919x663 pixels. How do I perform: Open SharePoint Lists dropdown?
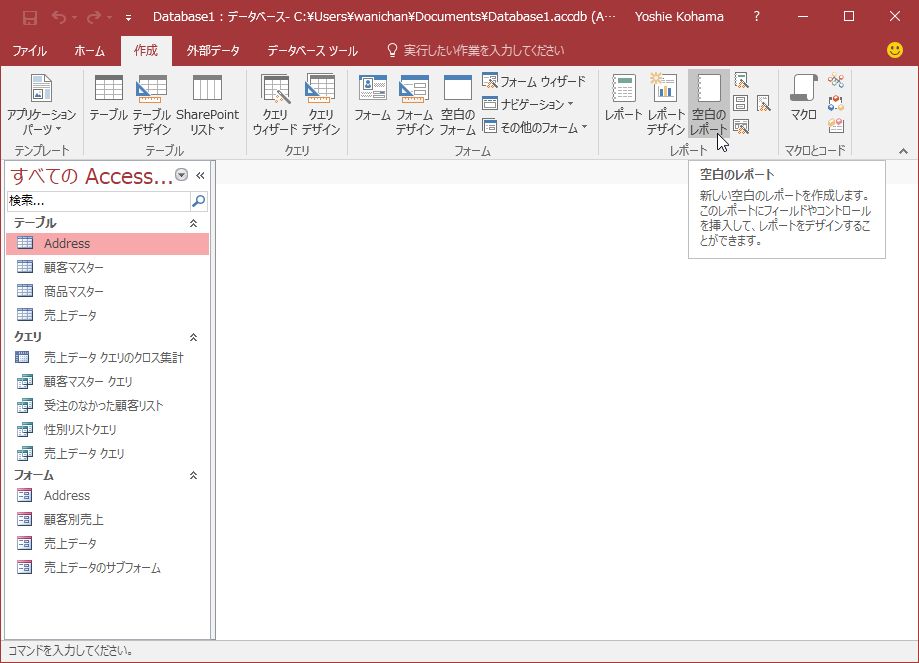click(x=207, y=105)
